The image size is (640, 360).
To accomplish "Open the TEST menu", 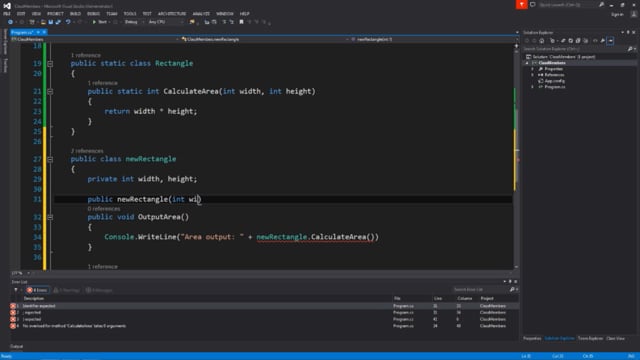I will tap(147, 13).
